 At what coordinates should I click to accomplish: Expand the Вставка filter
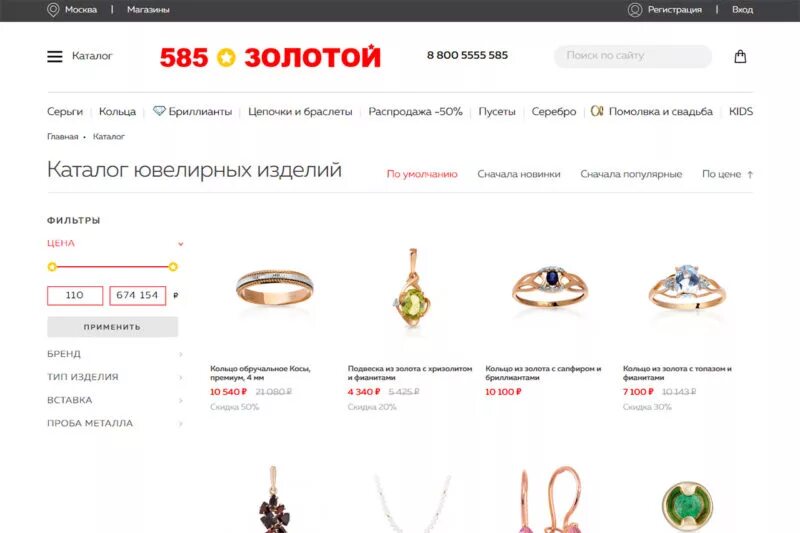181,400
